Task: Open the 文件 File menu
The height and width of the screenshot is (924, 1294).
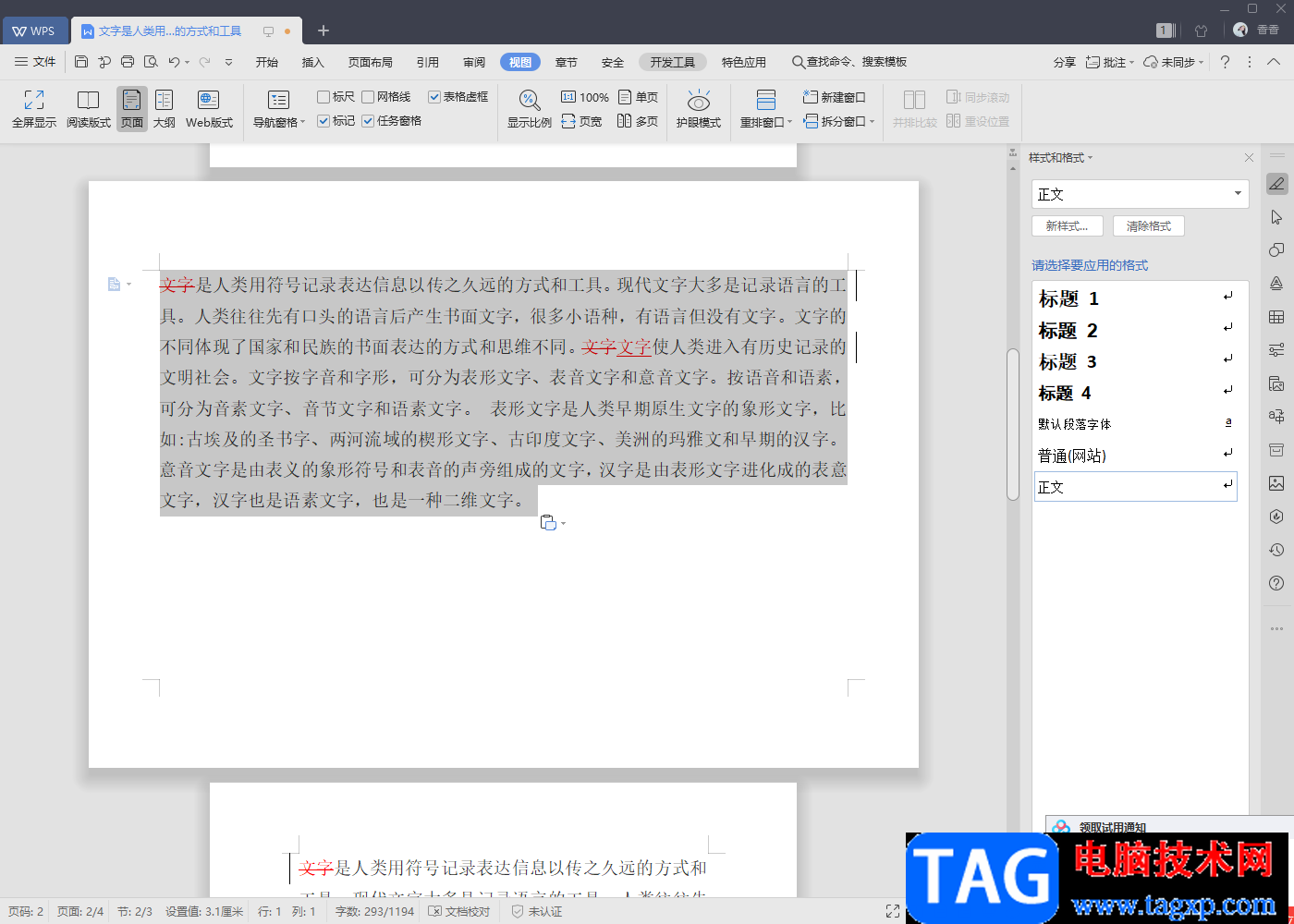Action: tap(35, 62)
